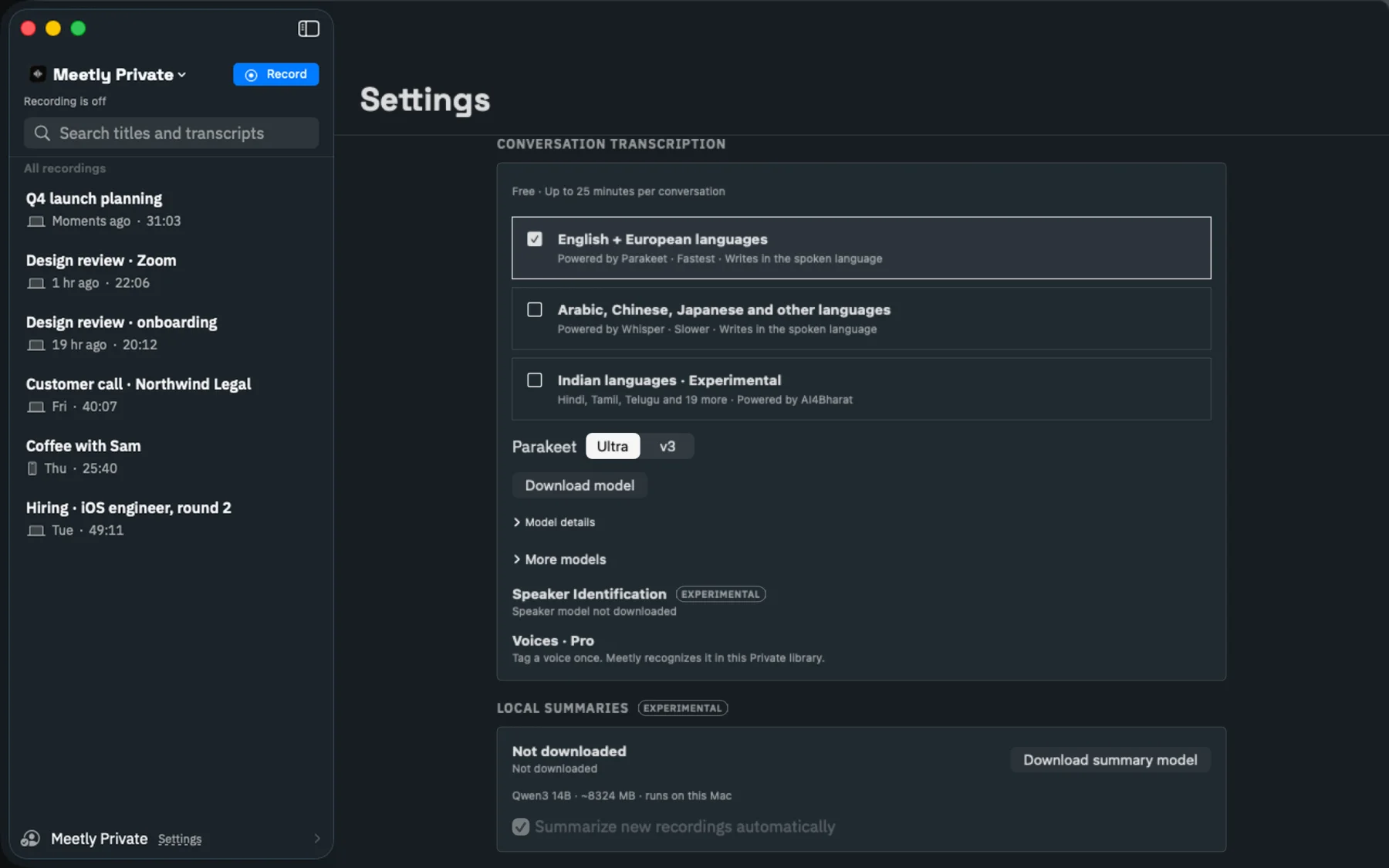Open the Design review · Zoom recording
The width and height of the screenshot is (1389, 868).
(171, 271)
